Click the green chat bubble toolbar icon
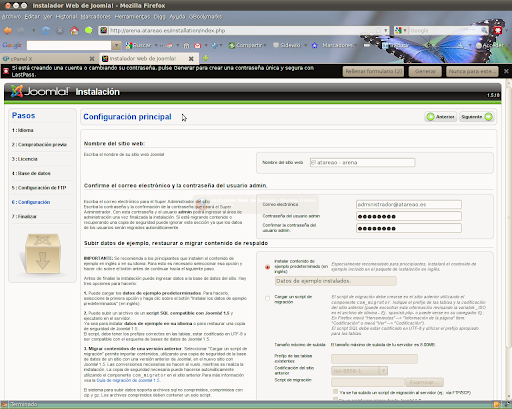 [x=89, y=30]
